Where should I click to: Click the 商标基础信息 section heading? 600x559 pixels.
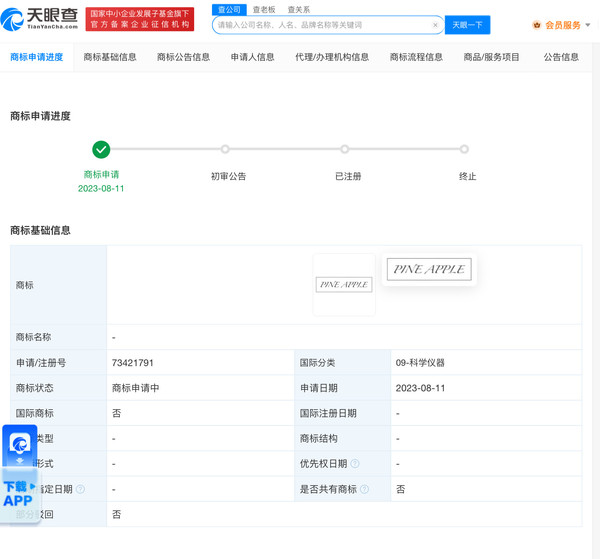(x=40, y=230)
